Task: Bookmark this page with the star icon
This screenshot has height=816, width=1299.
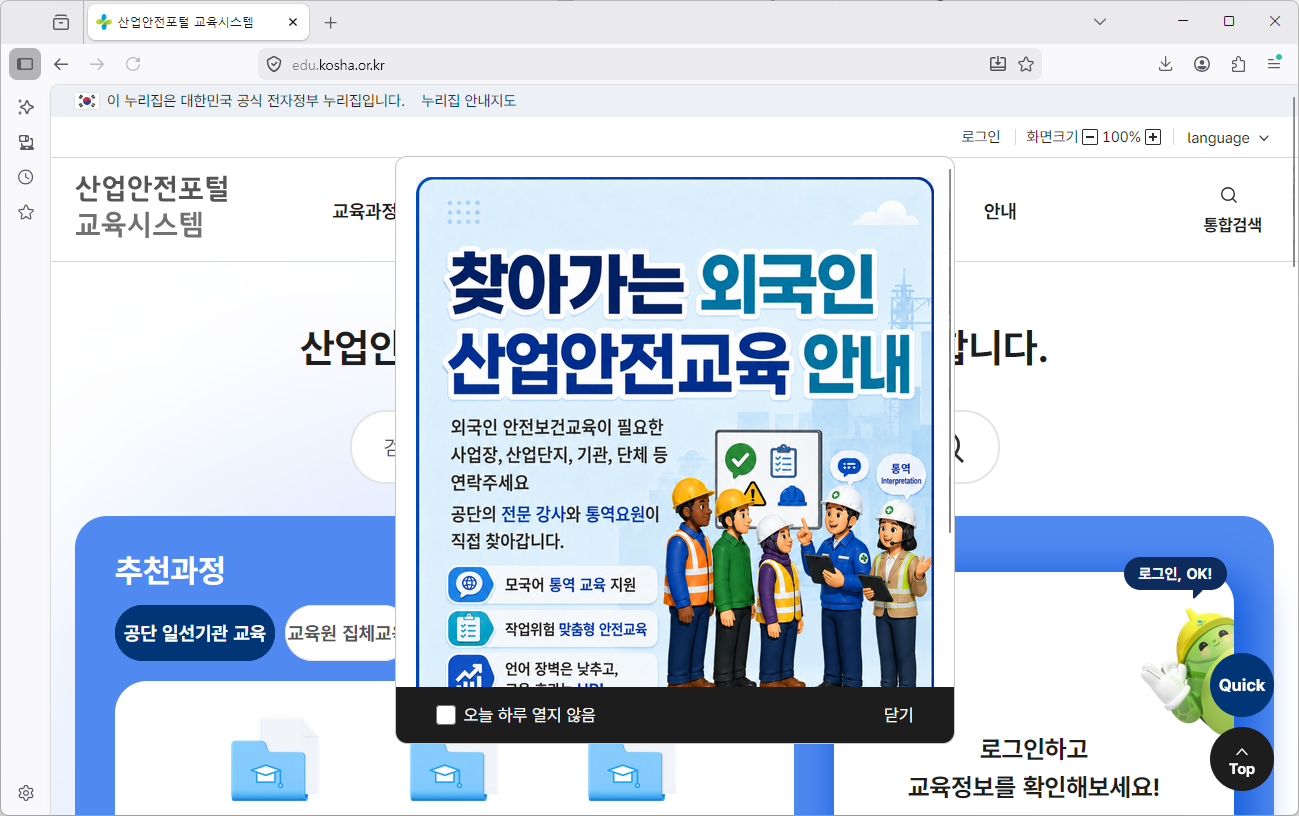Action: (1026, 64)
